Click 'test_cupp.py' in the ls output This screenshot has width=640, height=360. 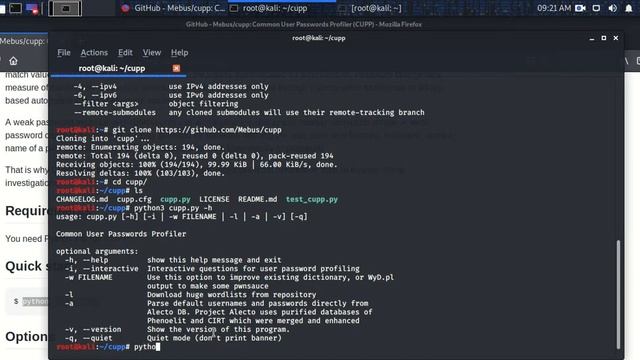(x=311, y=200)
